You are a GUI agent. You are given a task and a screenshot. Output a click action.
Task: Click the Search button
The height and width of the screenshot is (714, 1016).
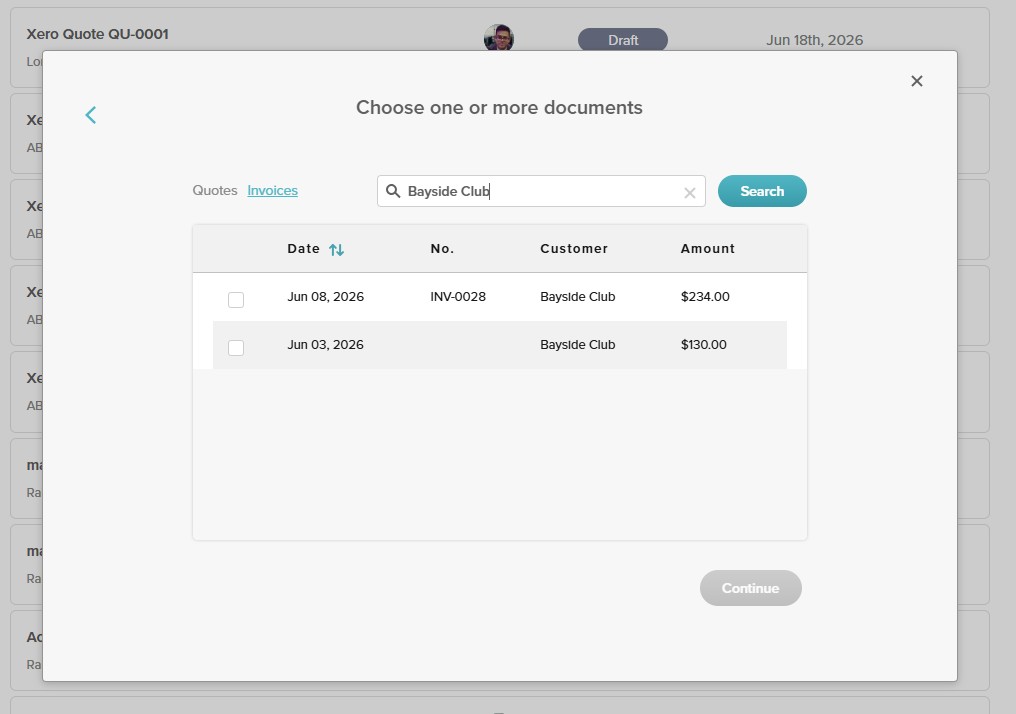[x=762, y=191]
